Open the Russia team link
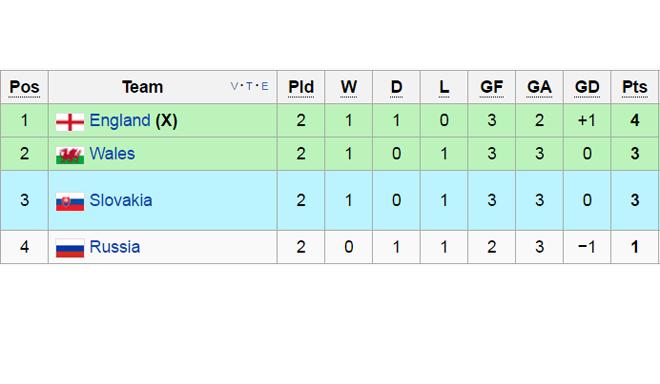Screen dimensions: 660x384 pyautogui.click(x=114, y=247)
